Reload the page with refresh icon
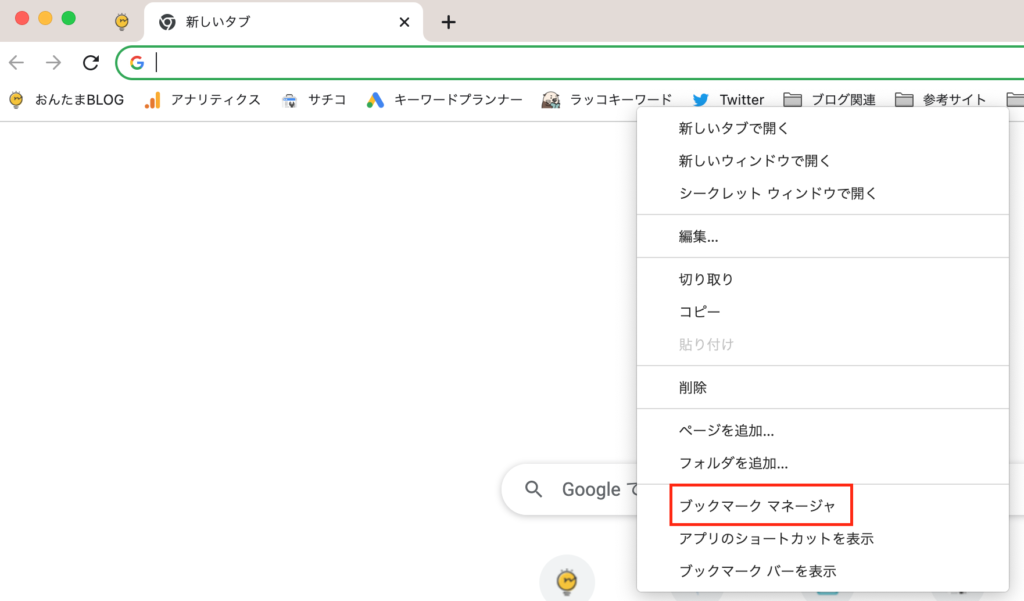The height and width of the screenshot is (601, 1024). click(91, 63)
